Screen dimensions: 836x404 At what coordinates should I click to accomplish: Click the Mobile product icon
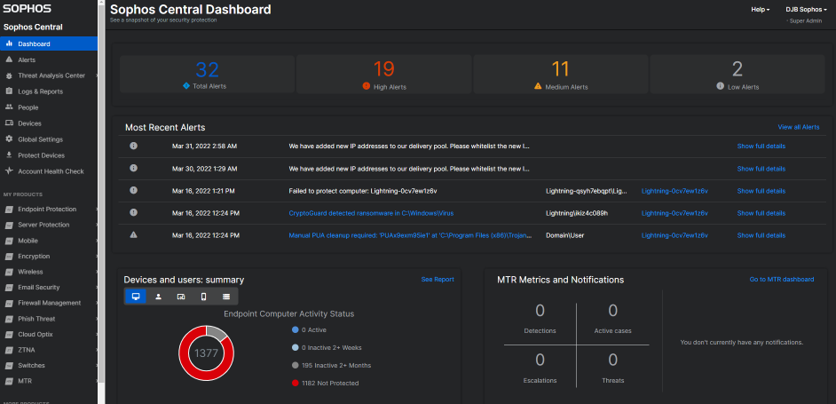click(x=9, y=241)
